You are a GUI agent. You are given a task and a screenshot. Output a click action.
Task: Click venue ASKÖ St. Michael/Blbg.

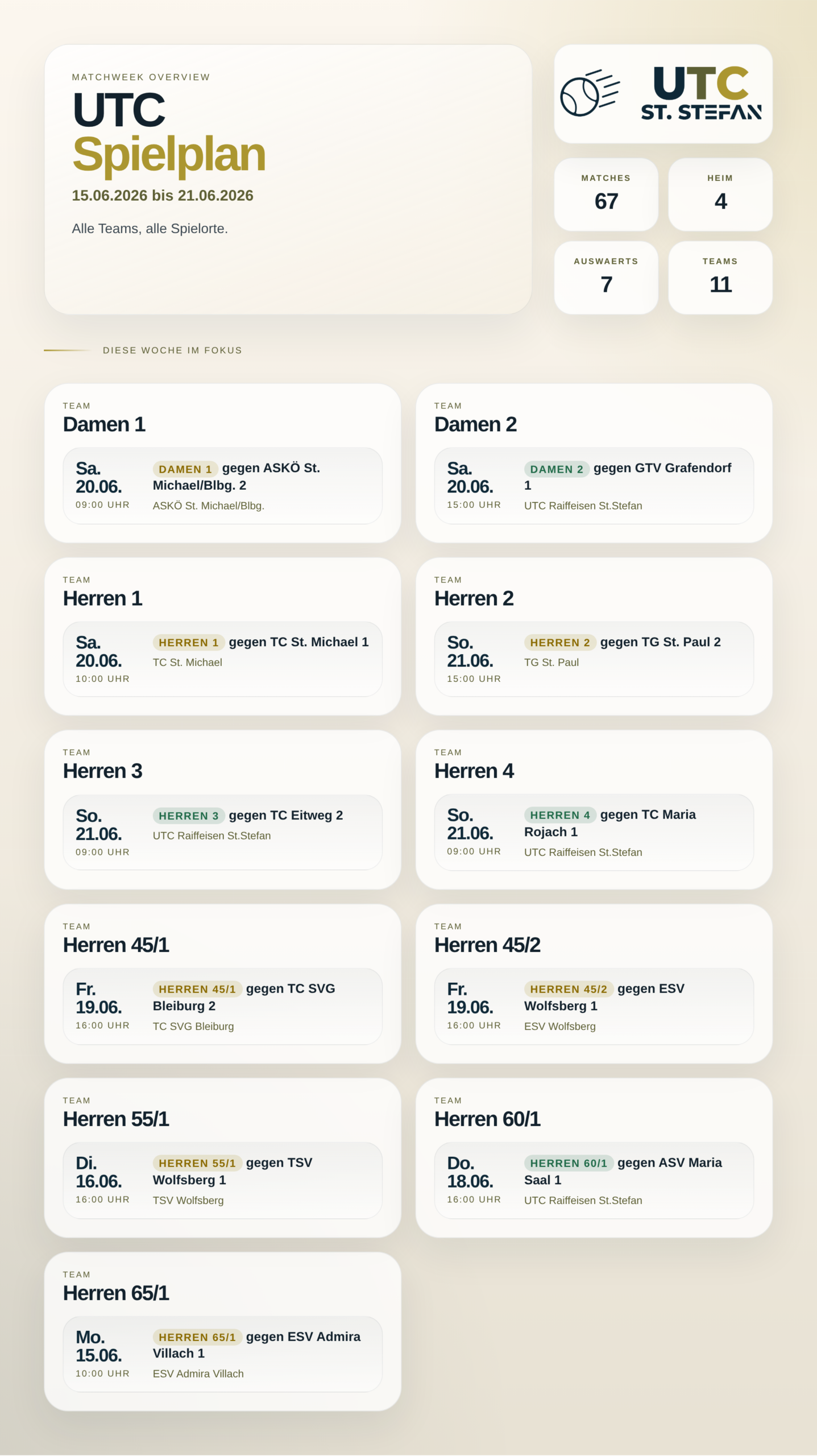tap(209, 506)
